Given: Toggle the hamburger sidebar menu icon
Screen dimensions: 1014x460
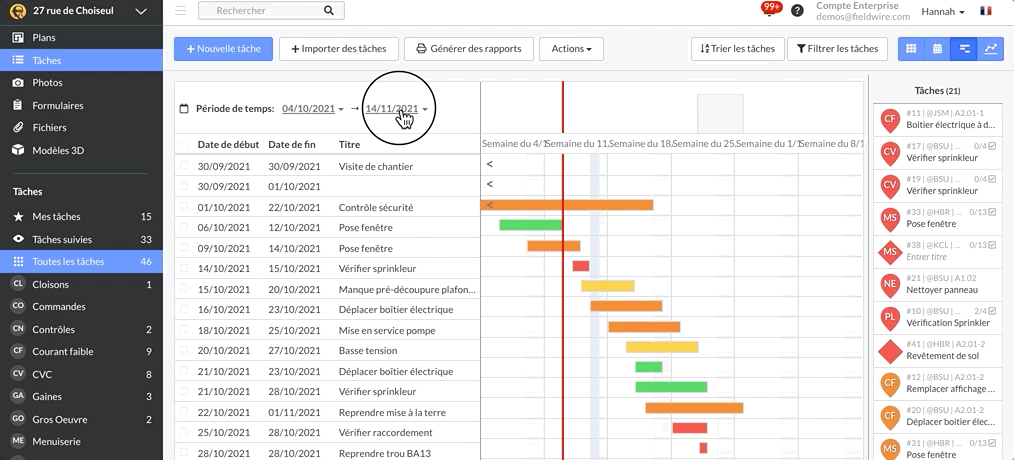Looking at the screenshot, I should point(181,11).
